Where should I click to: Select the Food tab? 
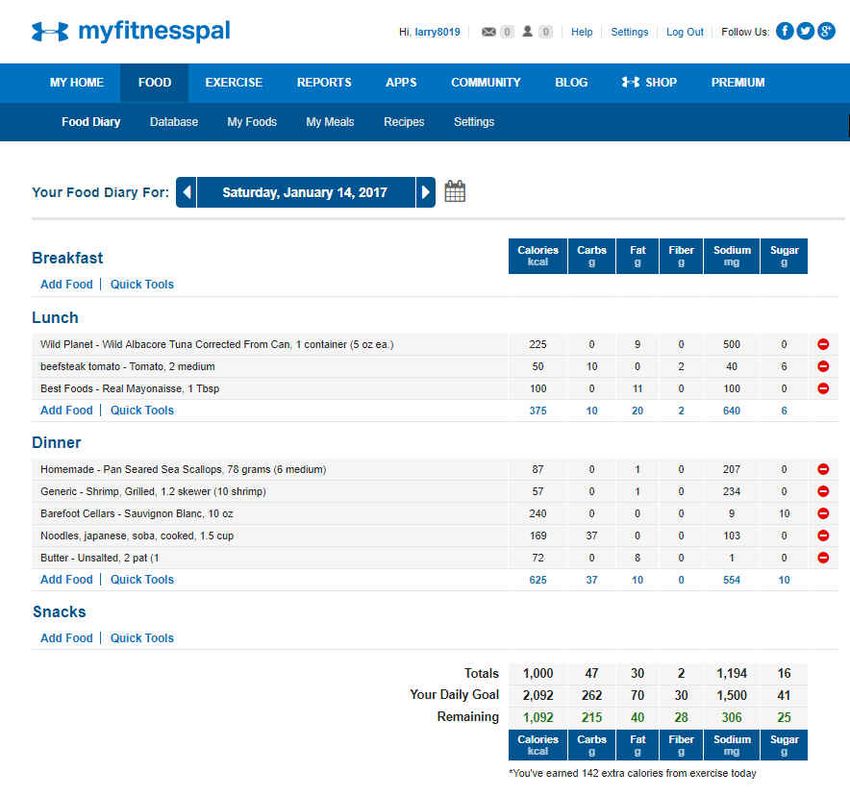pyautogui.click(x=154, y=83)
